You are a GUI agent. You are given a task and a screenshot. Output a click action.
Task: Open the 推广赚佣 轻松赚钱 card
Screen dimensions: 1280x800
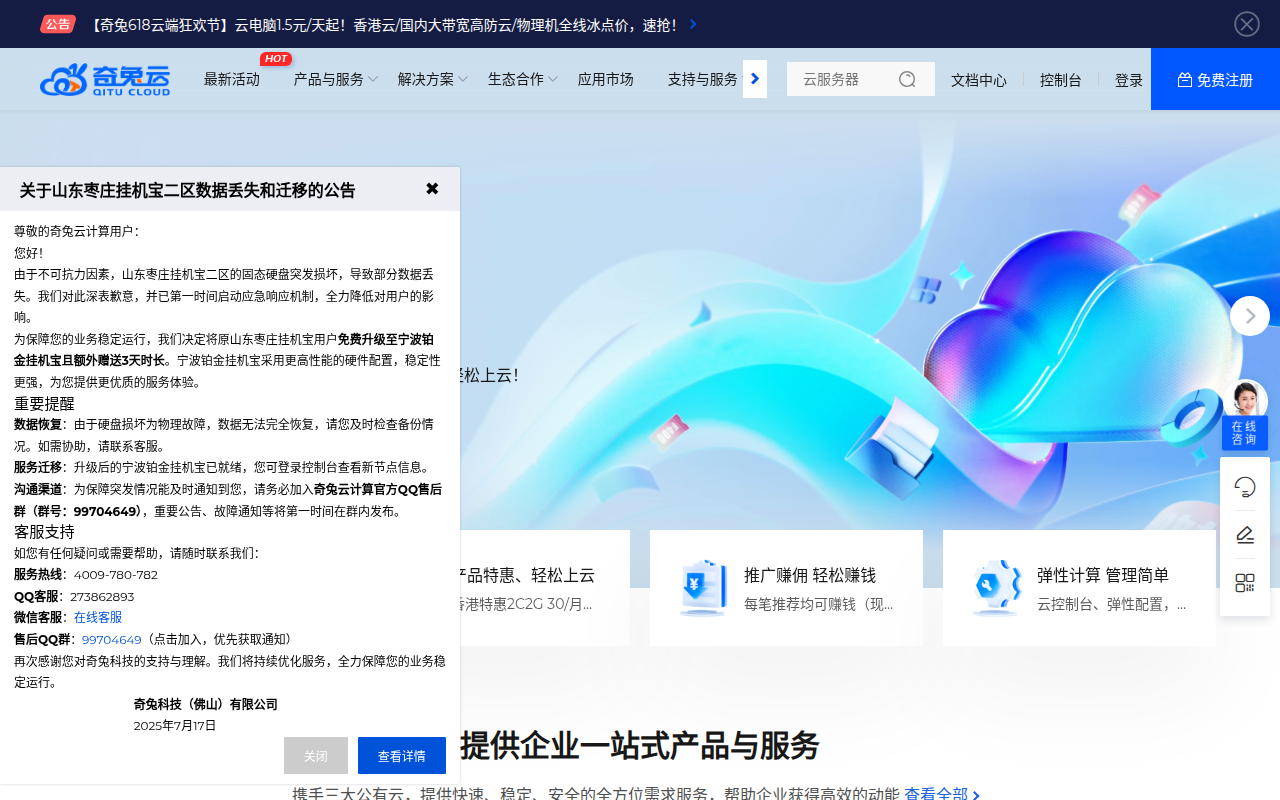786,588
